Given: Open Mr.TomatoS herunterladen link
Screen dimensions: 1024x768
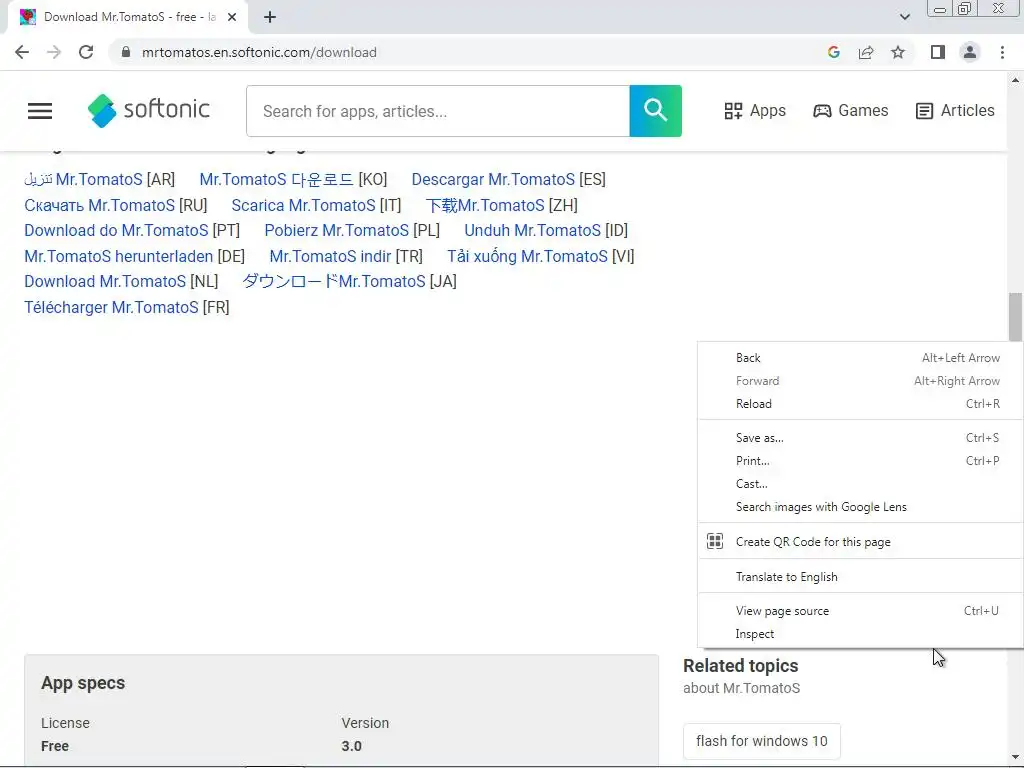Looking at the screenshot, I should click(x=118, y=256).
